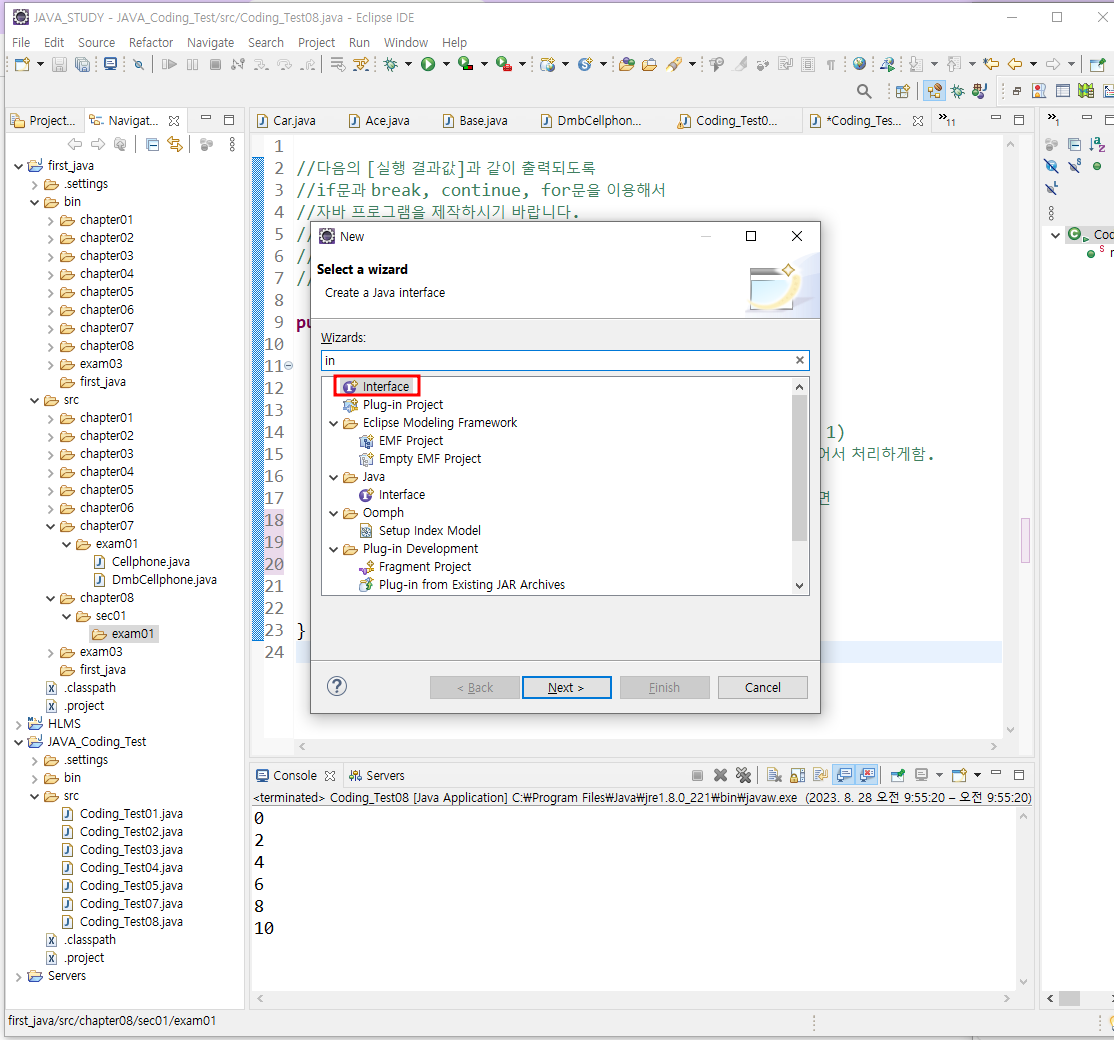This screenshot has height=1040, width=1114.
Task: Click the Back navigation arrow in toolbar
Action: [x=1015, y=65]
